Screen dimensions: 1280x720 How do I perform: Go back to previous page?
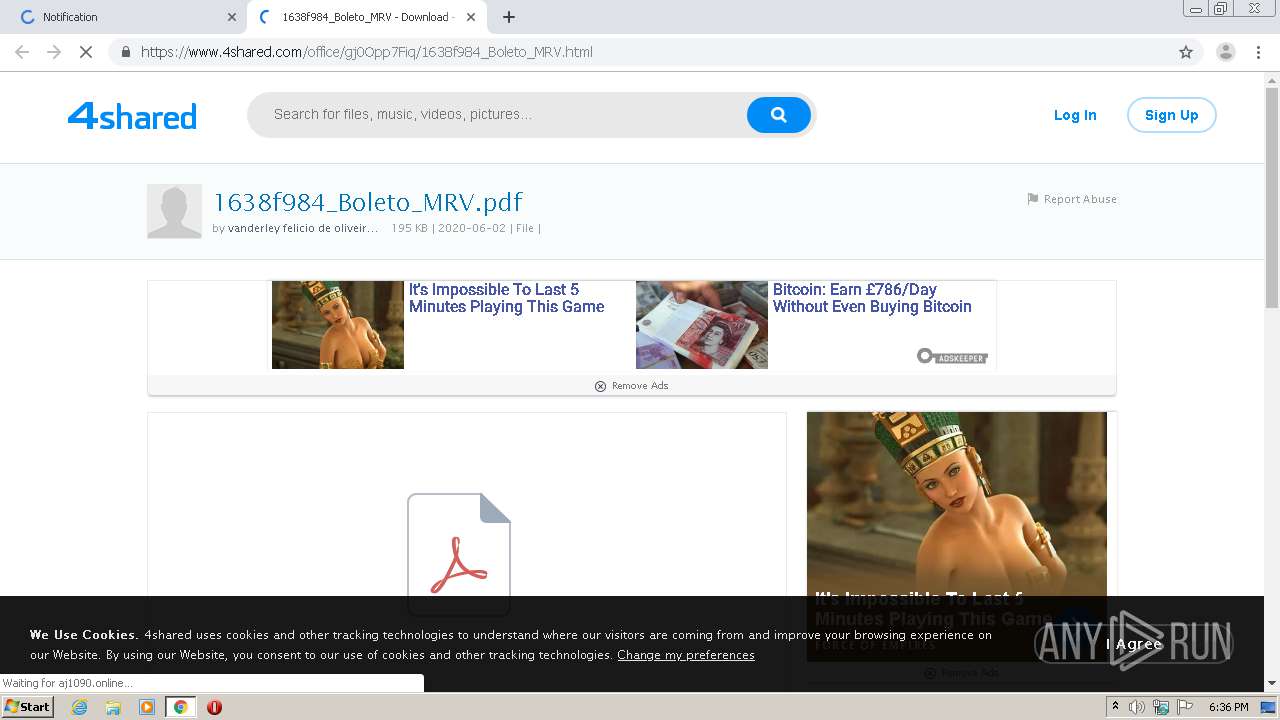pos(22,52)
